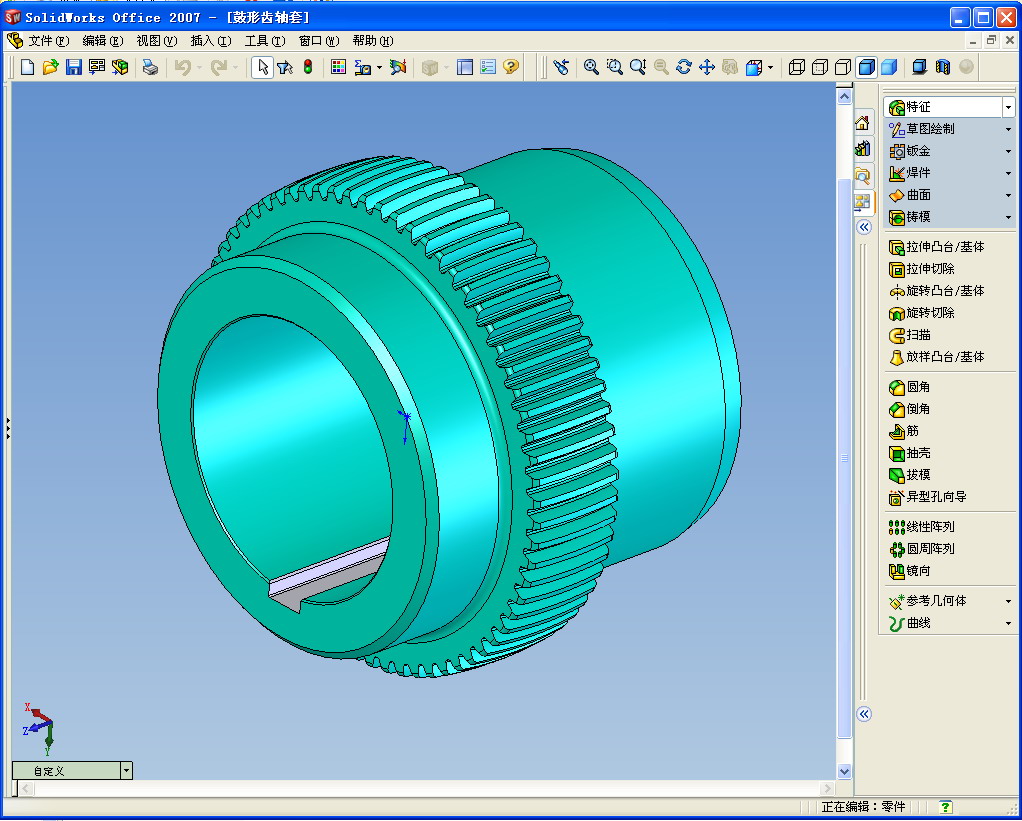Open the 视图 menu
Image resolution: width=1022 pixels, height=821 pixels.
pyautogui.click(x=156, y=40)
